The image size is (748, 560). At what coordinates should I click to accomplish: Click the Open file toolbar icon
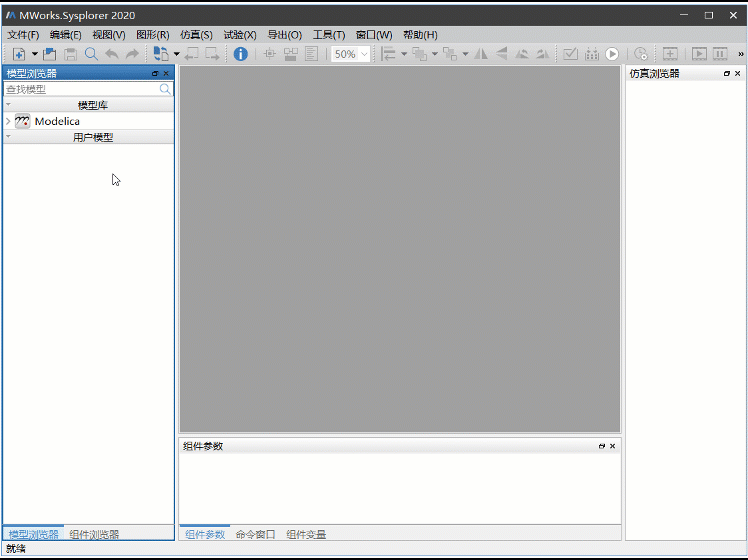tap(49, 54)
